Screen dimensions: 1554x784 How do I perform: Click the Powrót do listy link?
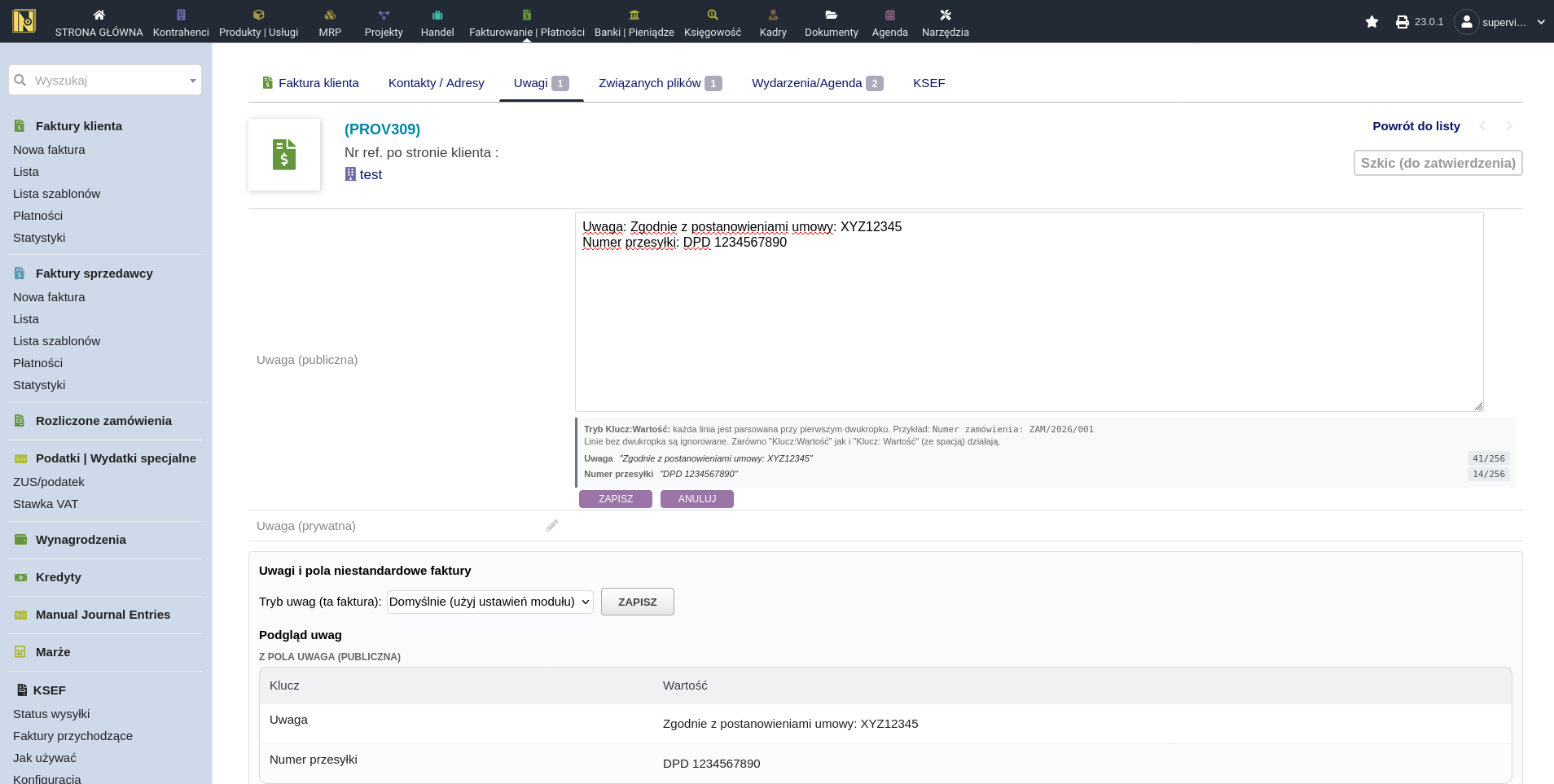(x=1416, y=126)
